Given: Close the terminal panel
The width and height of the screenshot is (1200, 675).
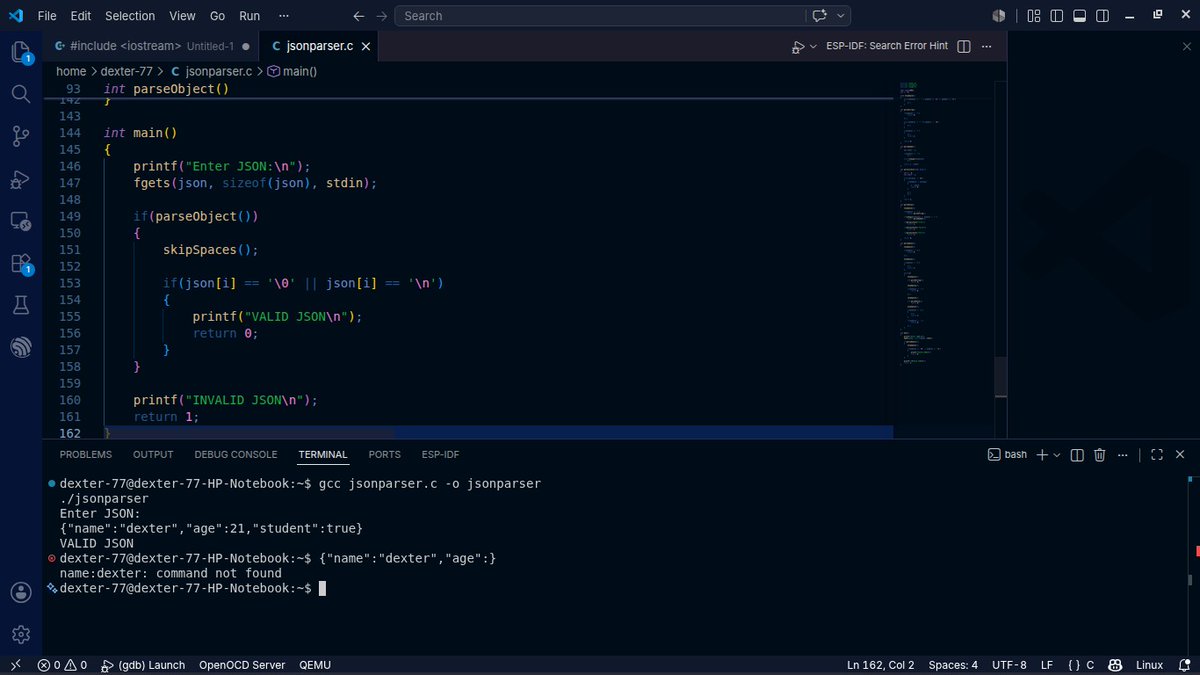Looking at the screenshot, I should pyautogui.click(x=1181, y=454).
